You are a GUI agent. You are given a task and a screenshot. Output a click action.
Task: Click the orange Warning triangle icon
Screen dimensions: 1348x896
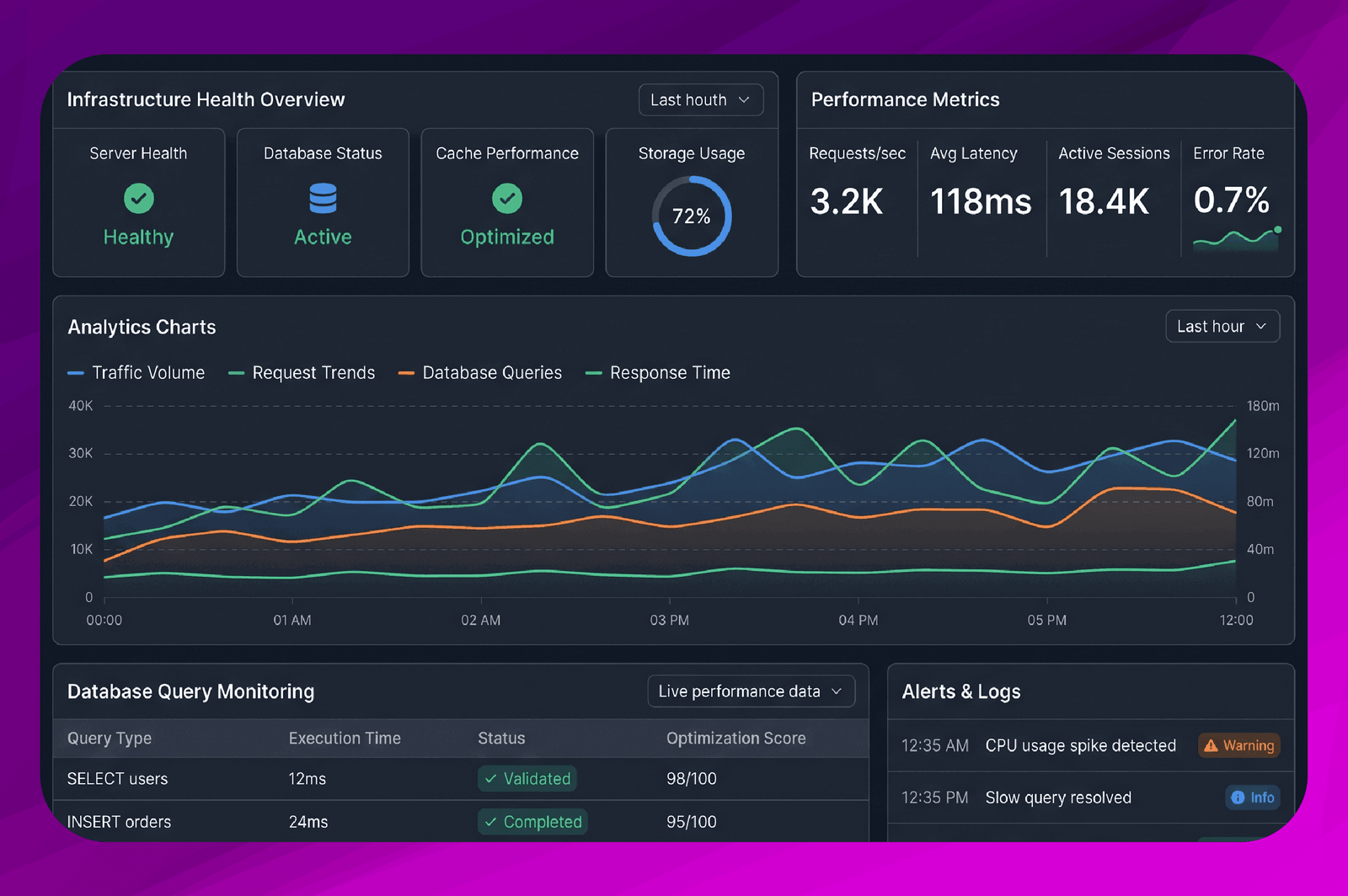coord(1211,745)
